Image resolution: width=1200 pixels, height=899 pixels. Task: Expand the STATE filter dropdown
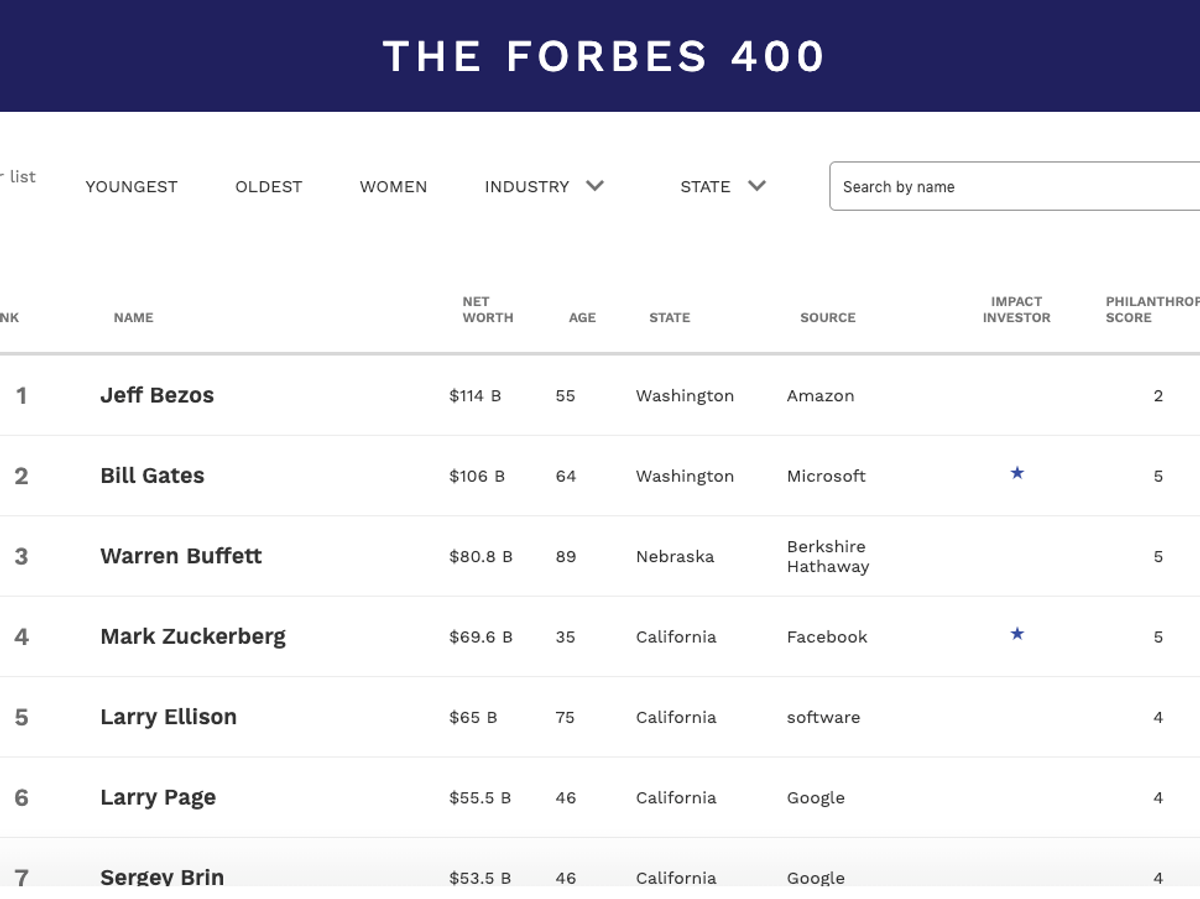click(x=722, y=186)
